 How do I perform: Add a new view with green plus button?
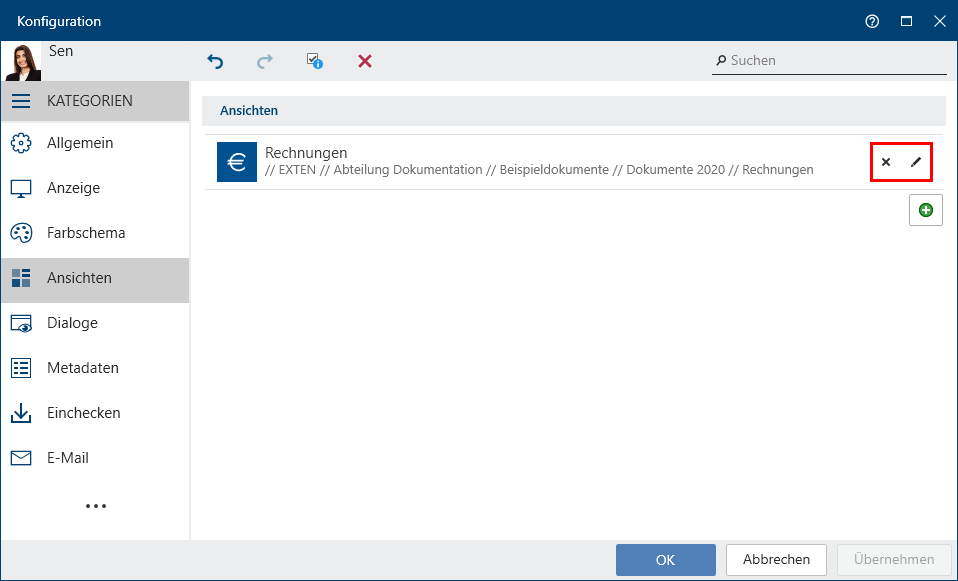926,210
